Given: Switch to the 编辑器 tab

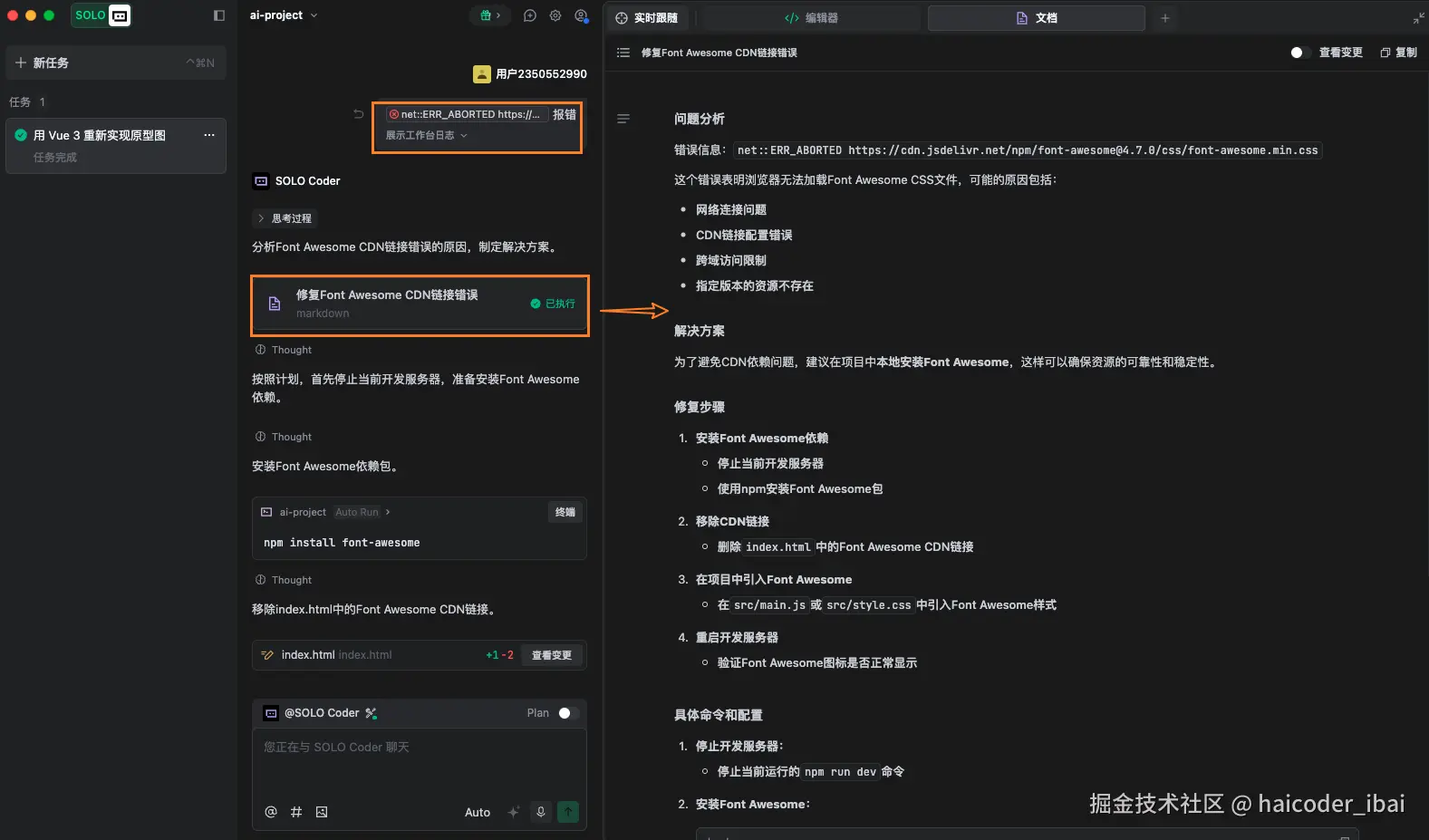Looking at the screenshot, I should point(812,18).
